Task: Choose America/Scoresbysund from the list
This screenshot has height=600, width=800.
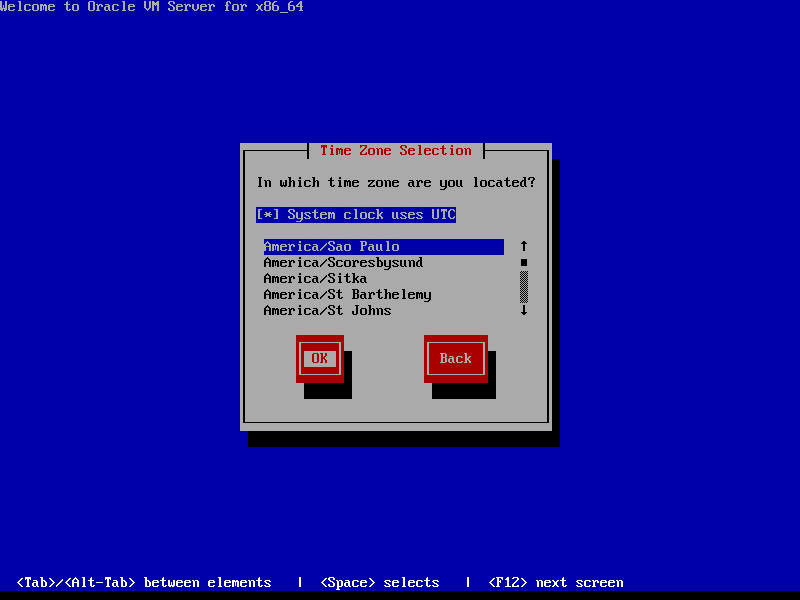Action: 343,263
